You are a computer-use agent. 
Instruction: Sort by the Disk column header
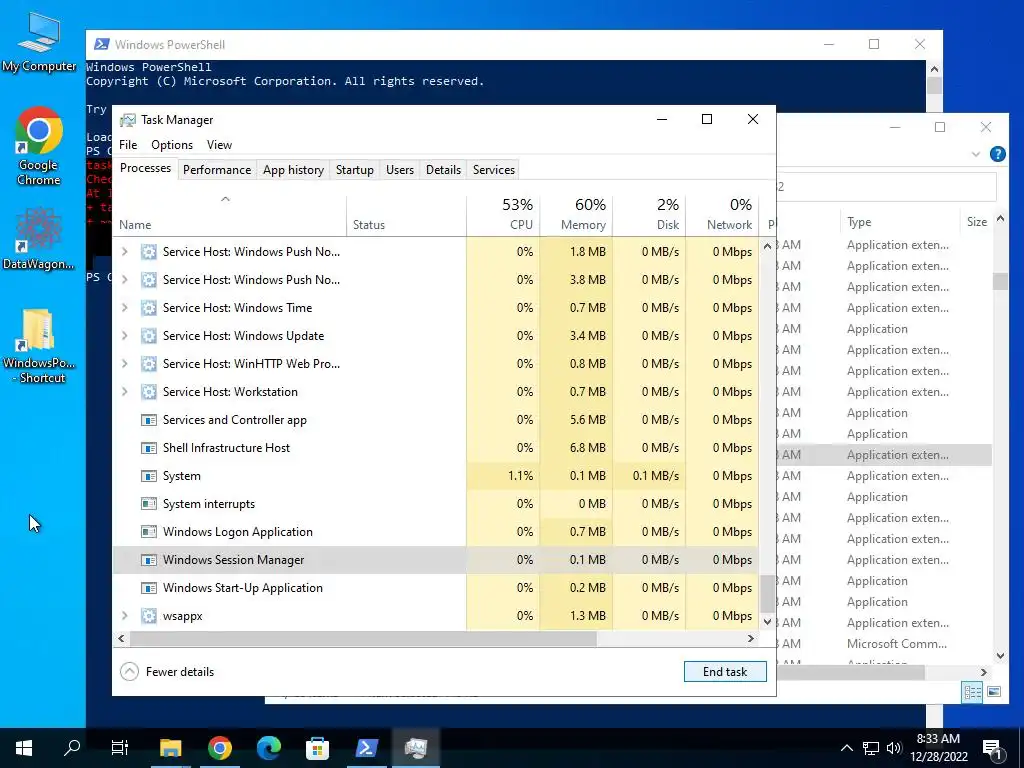[649, 216]
